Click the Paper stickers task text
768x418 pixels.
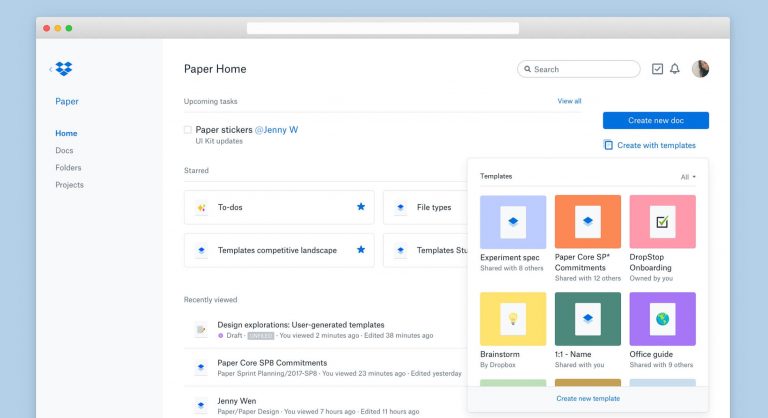point(224,130)
